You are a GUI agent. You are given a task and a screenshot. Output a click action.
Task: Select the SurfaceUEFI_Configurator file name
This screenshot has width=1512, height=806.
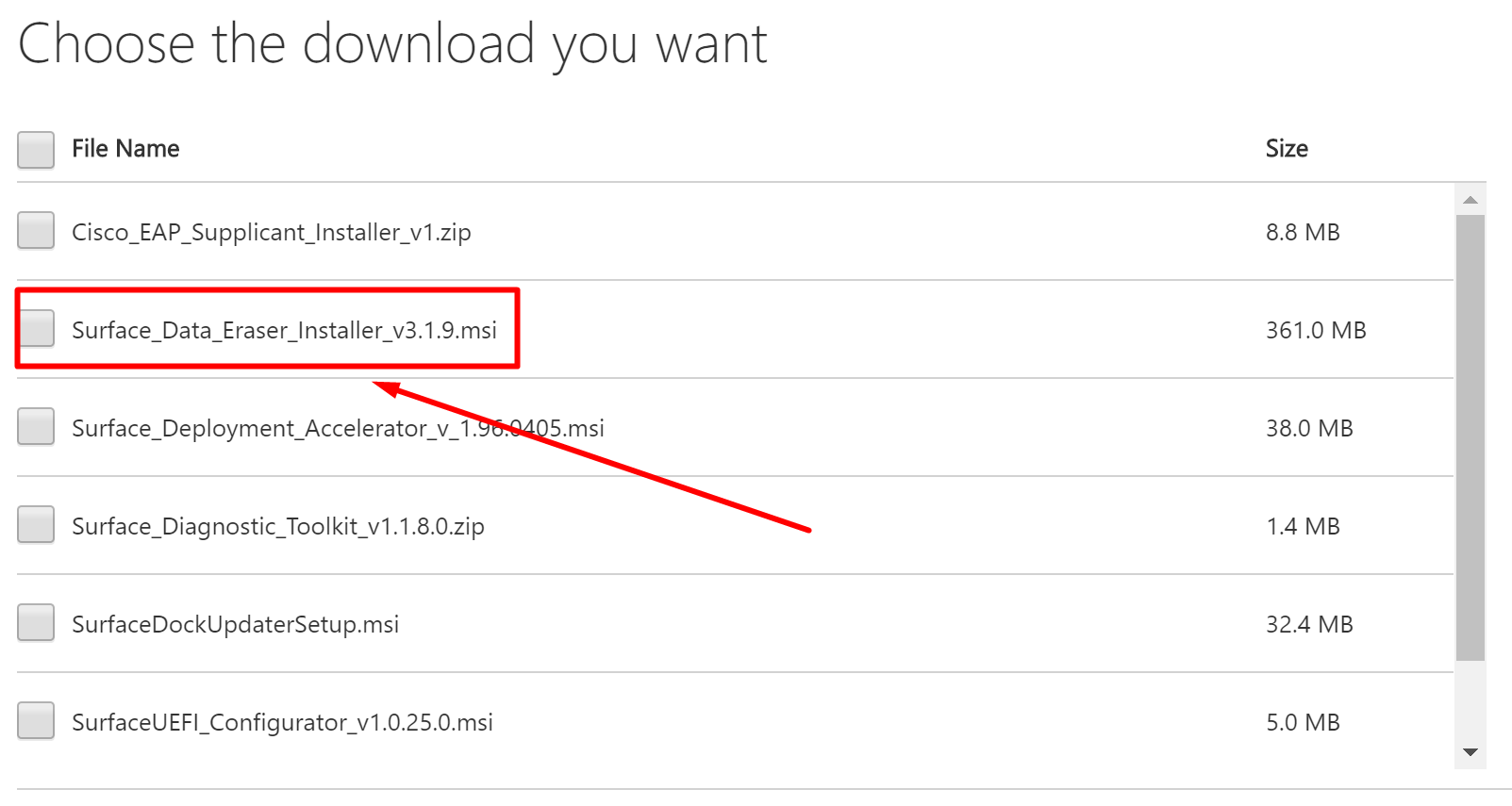(x=282, y=722)
